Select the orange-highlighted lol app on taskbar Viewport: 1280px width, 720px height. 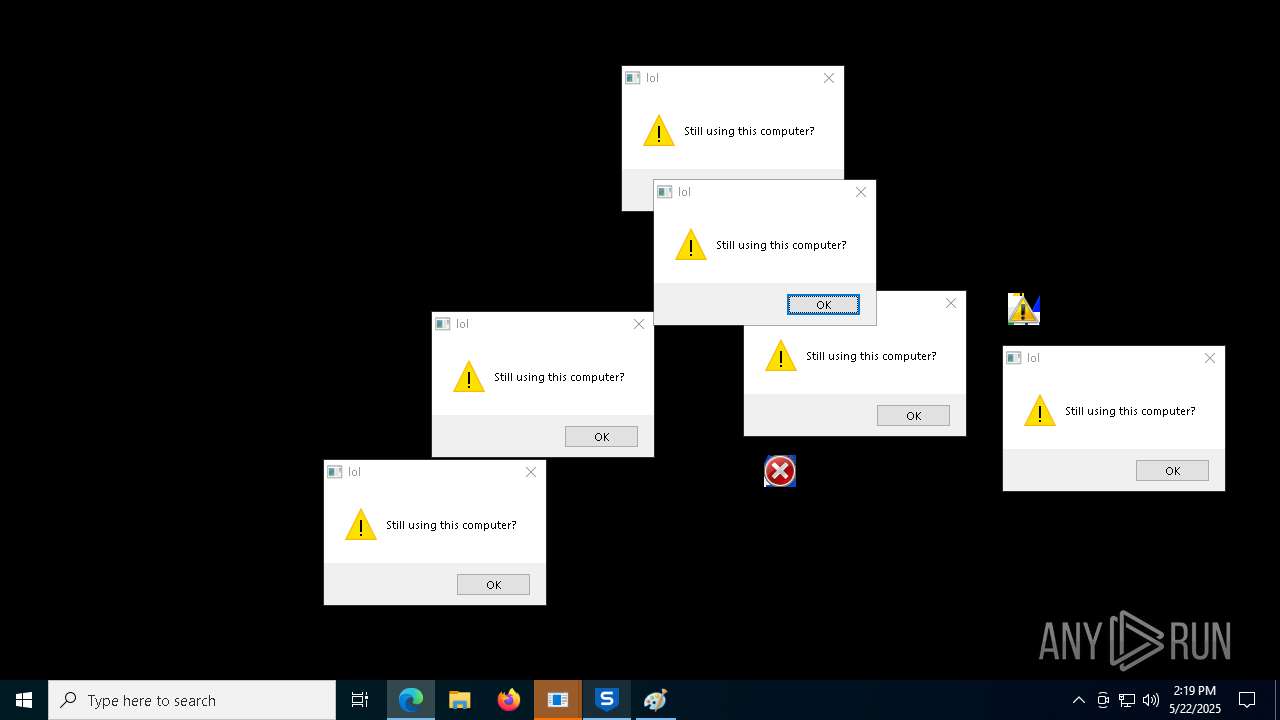coord(558,700)
